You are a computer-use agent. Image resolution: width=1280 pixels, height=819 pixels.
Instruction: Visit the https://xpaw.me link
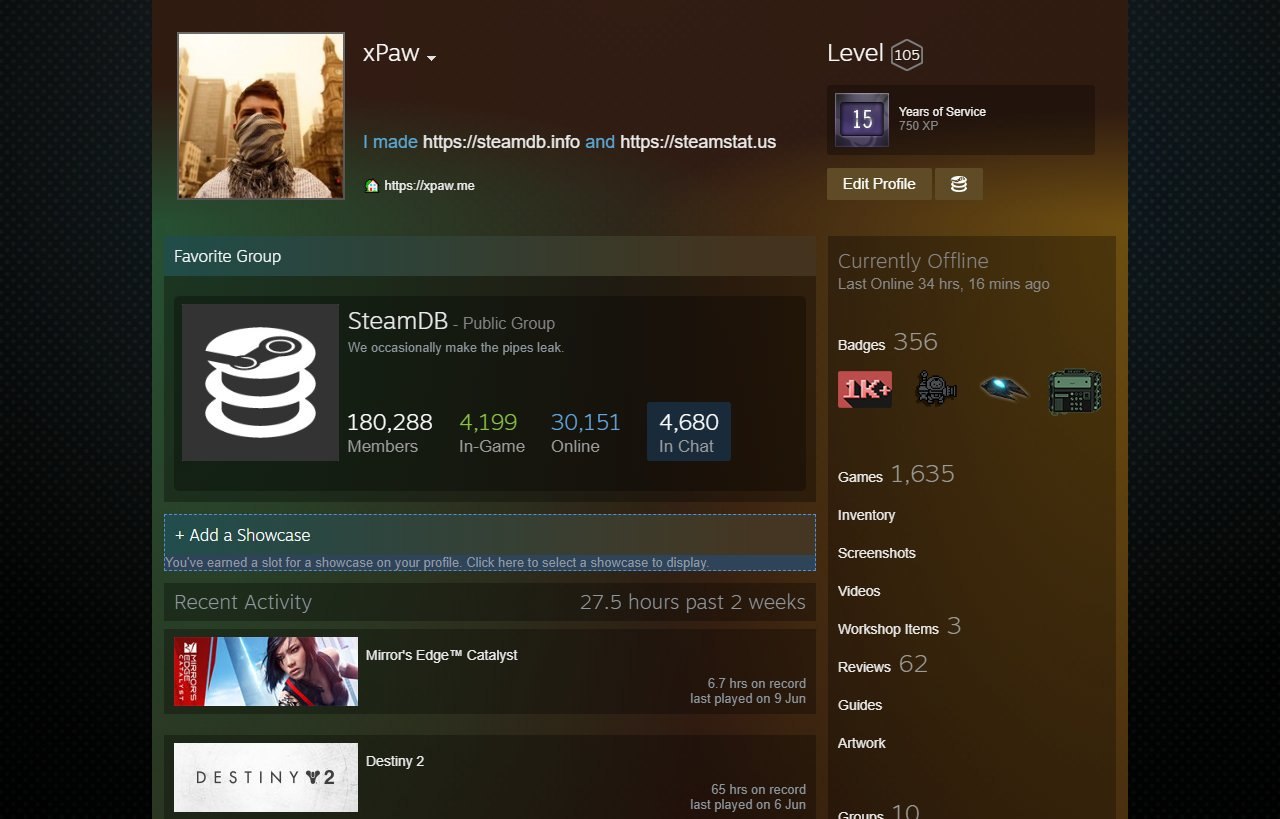[429, 186]
